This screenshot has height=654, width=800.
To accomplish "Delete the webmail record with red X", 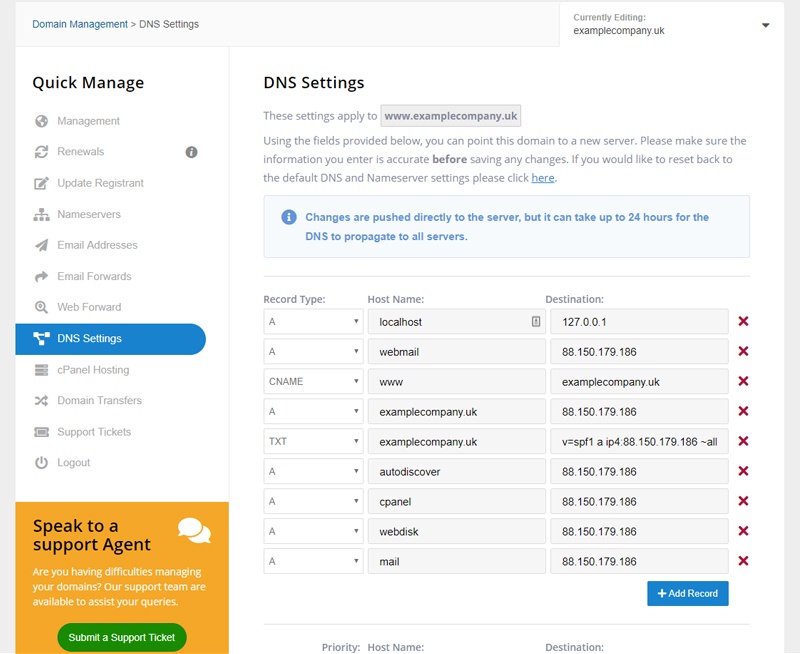I will pos(743,351).
